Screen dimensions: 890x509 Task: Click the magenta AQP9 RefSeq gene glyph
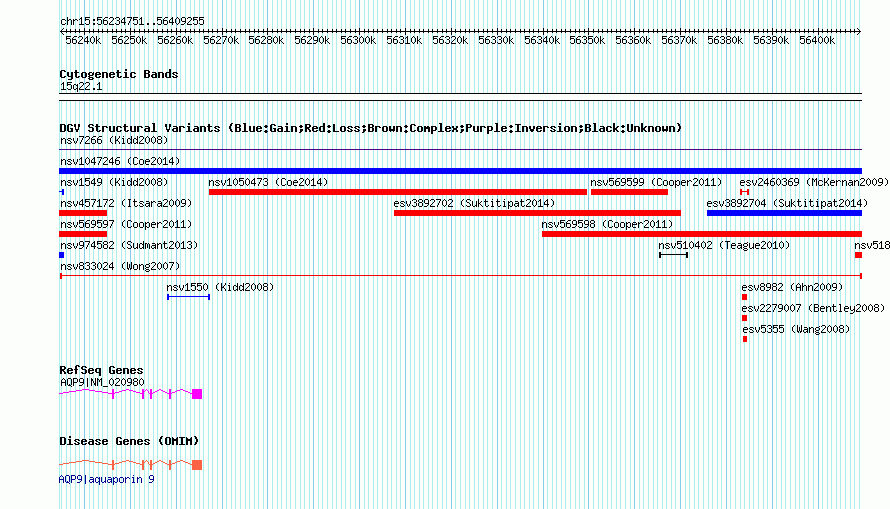coord(131,393)
